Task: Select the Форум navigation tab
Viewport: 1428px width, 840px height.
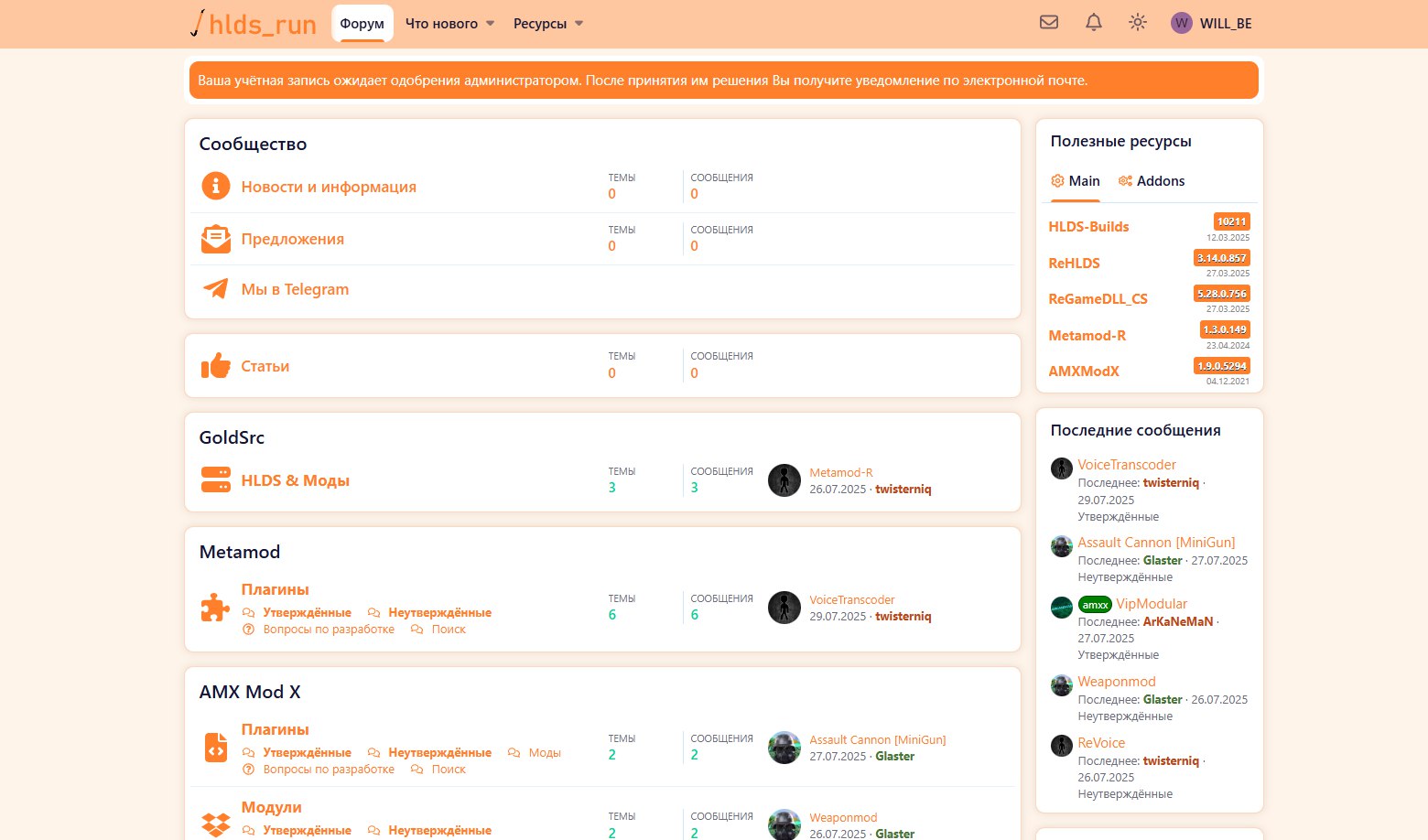Action: [362, 24]
